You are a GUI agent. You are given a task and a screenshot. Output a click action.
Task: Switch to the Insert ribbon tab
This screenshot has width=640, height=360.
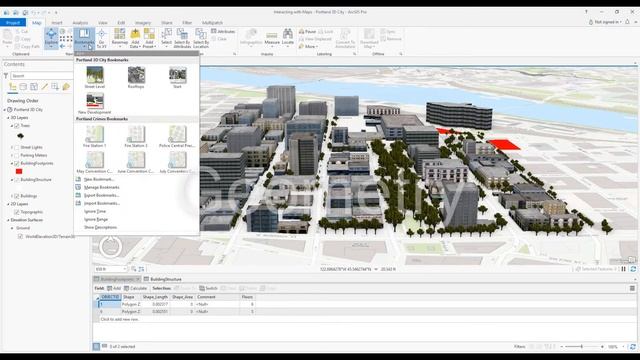[57, 23]
